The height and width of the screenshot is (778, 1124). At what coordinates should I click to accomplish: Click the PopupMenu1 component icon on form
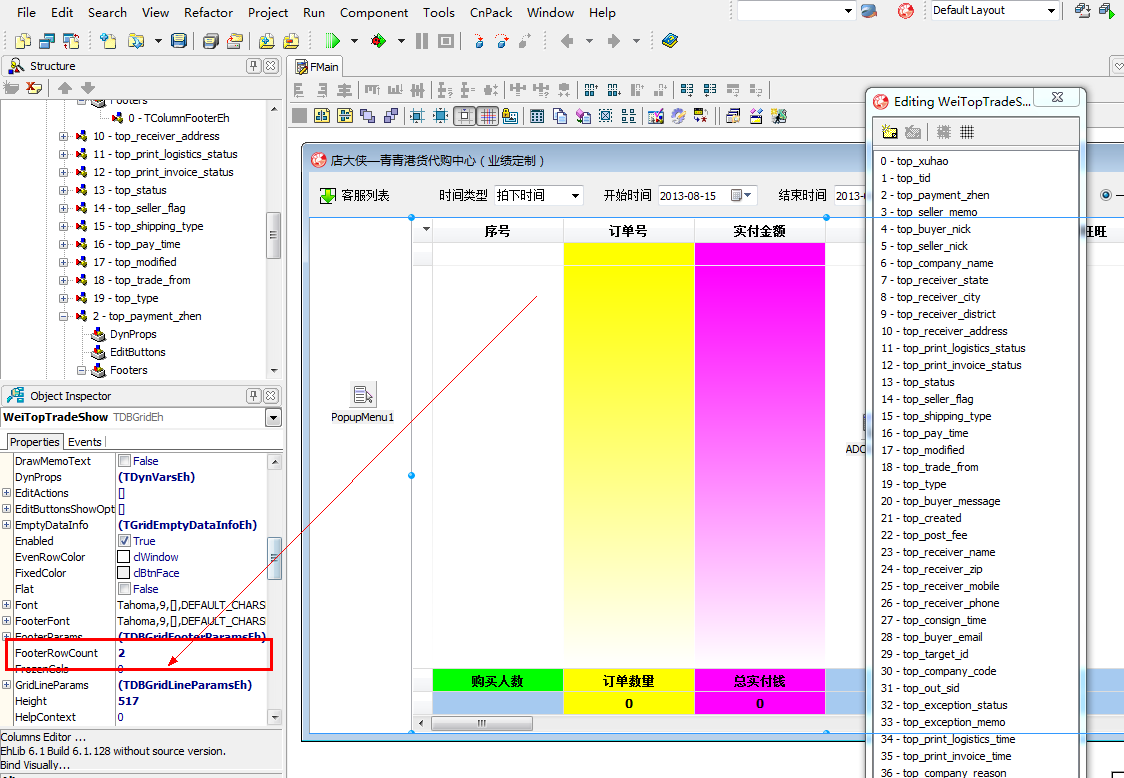(x=363, y=396)
